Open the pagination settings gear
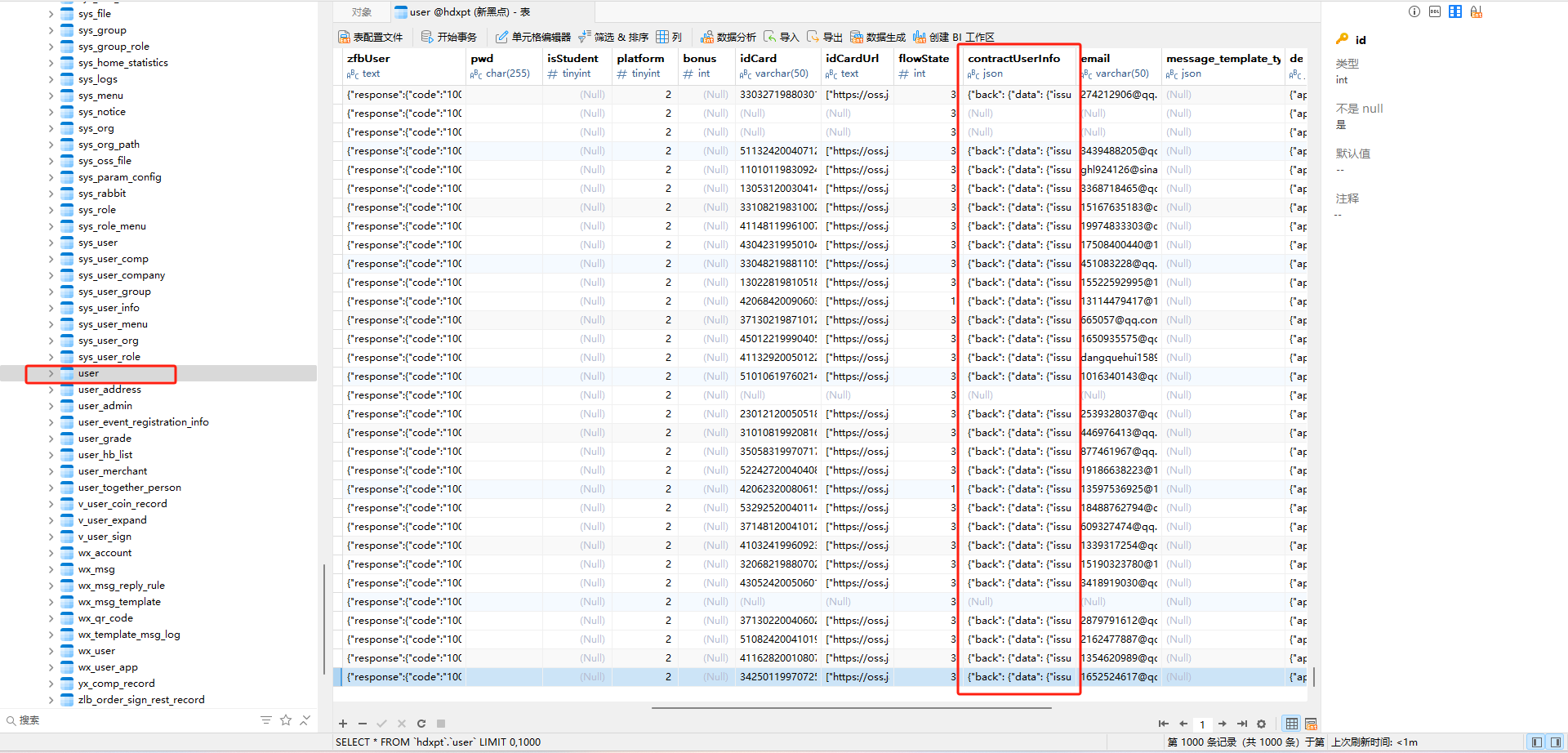Image resolution: width=1568 pixels, height=753 pixels. click(x=1262, y=724)
